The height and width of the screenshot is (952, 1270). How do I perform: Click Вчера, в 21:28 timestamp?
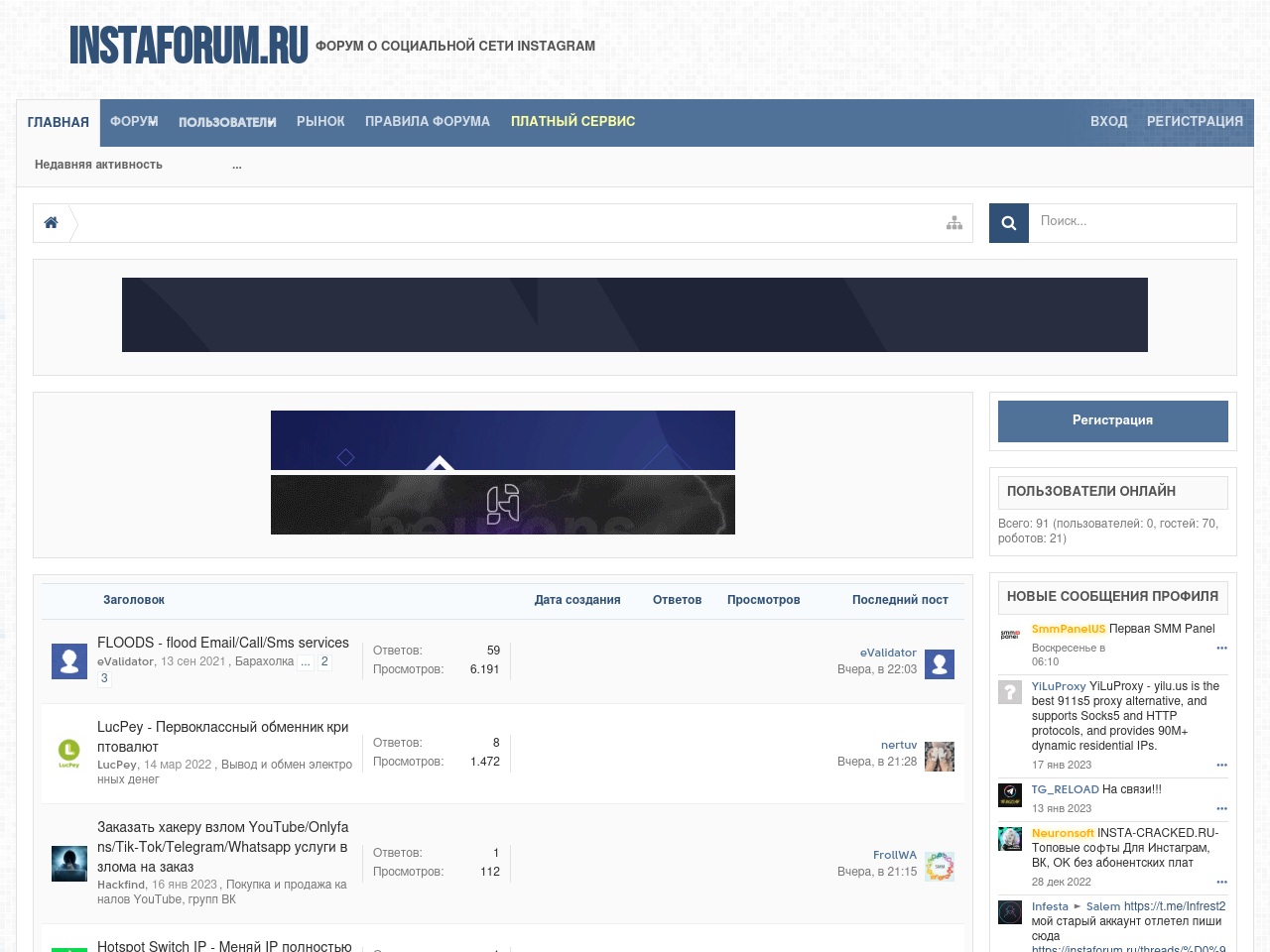coord(877,762)
